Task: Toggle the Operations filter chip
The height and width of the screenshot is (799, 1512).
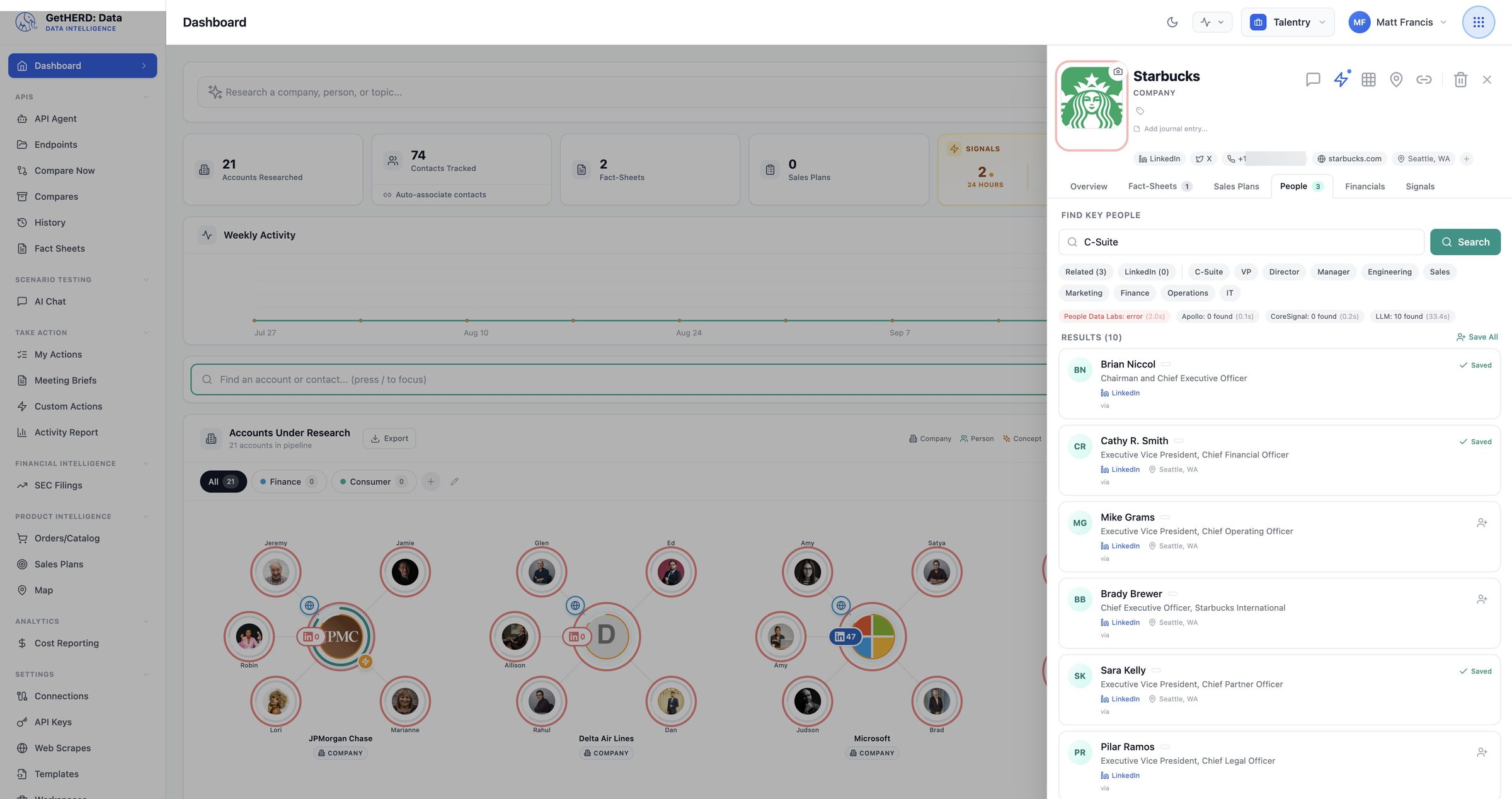Action: point(1187,293)
